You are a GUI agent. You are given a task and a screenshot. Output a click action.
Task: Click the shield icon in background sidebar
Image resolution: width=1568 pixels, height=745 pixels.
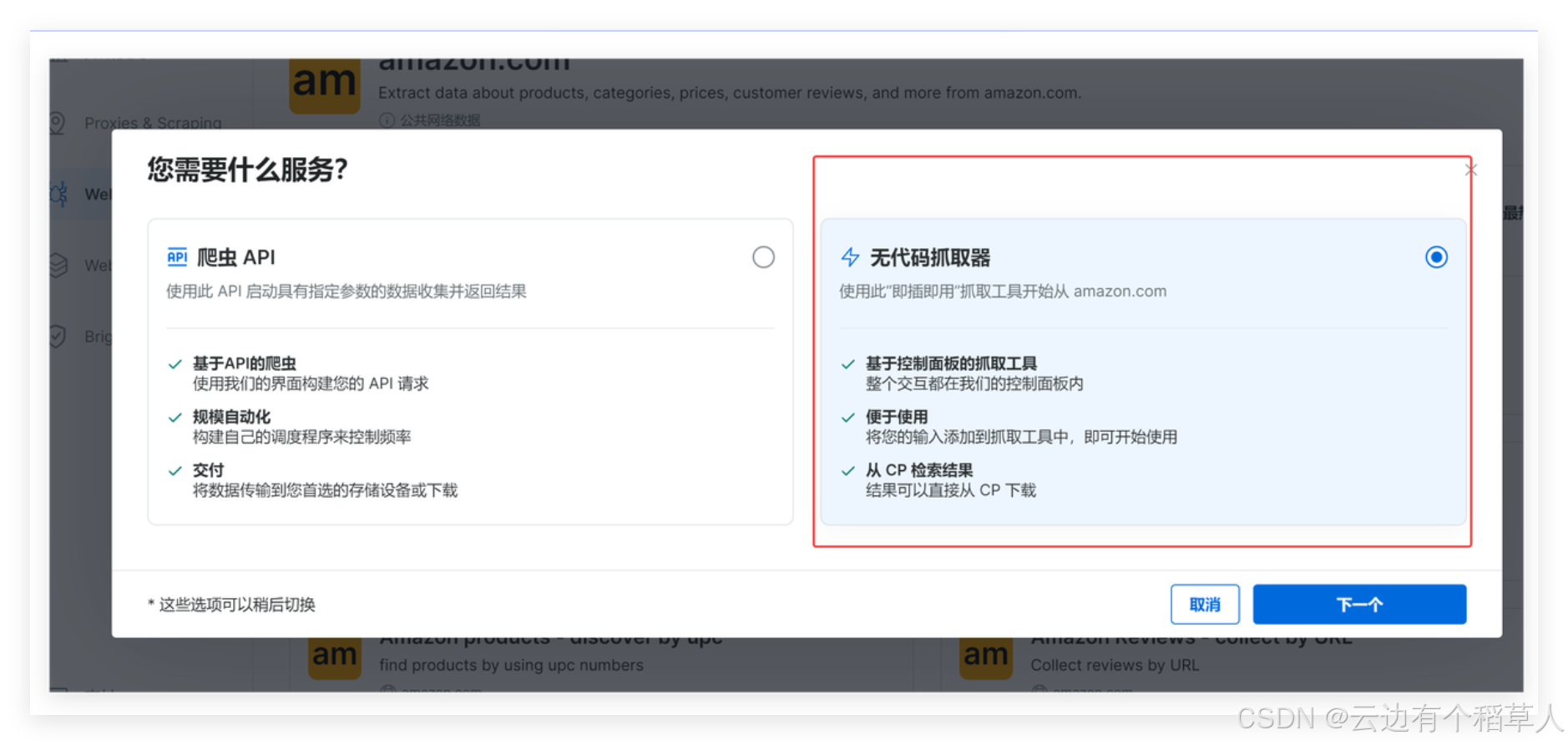tap(58, 337)
